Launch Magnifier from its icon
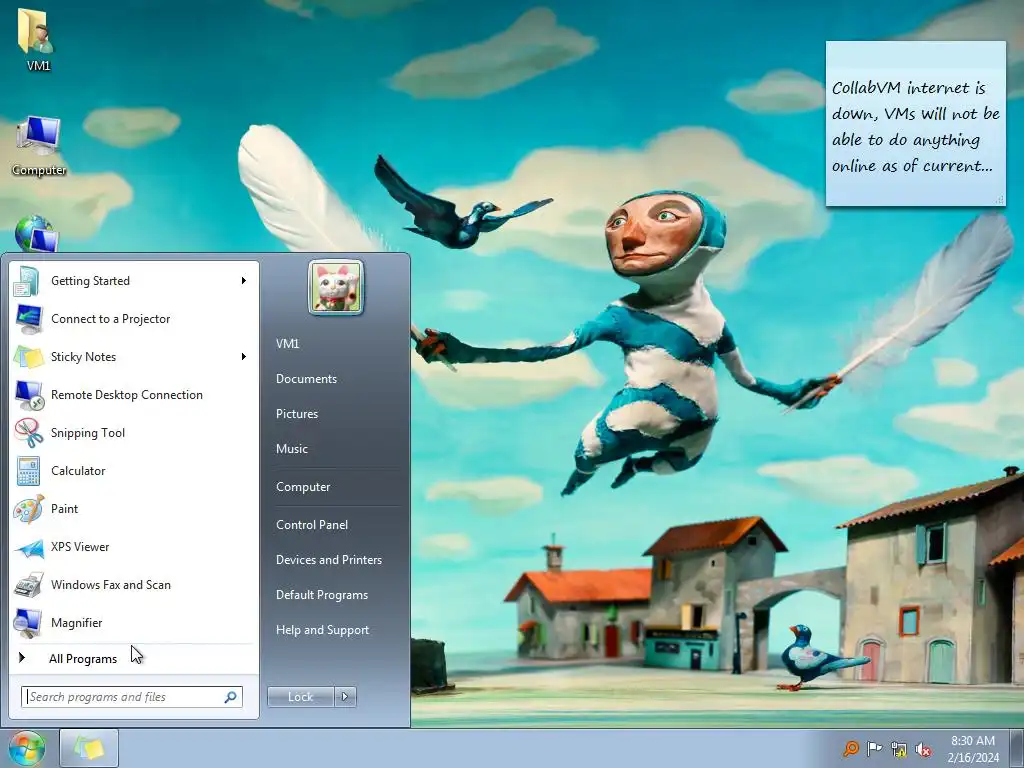Image resolution: width=1024 pixels, height=768 pixels. tap(28, 622)
